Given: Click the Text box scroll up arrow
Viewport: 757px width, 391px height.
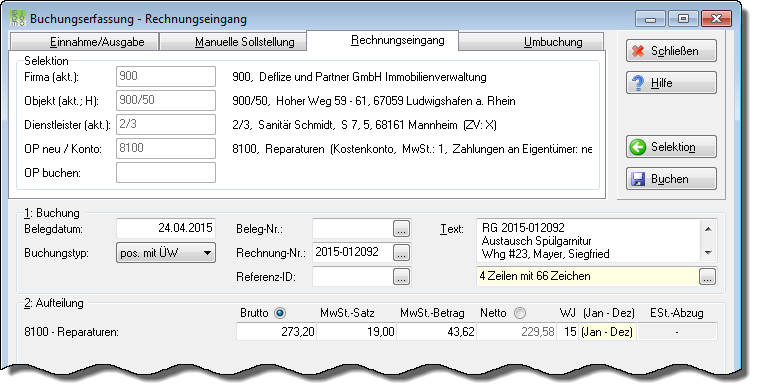Looking at the screenshot, I should 708,229.
